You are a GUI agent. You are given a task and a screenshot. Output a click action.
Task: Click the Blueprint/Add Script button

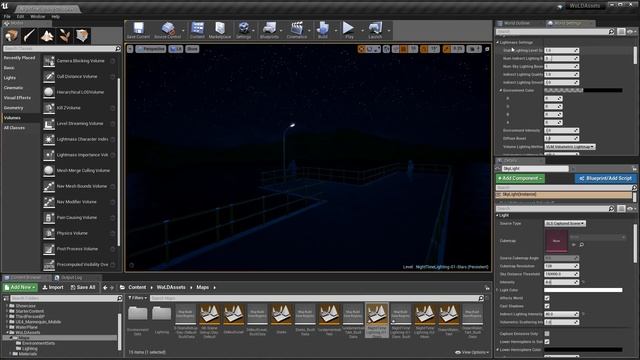tap(606, 178)
